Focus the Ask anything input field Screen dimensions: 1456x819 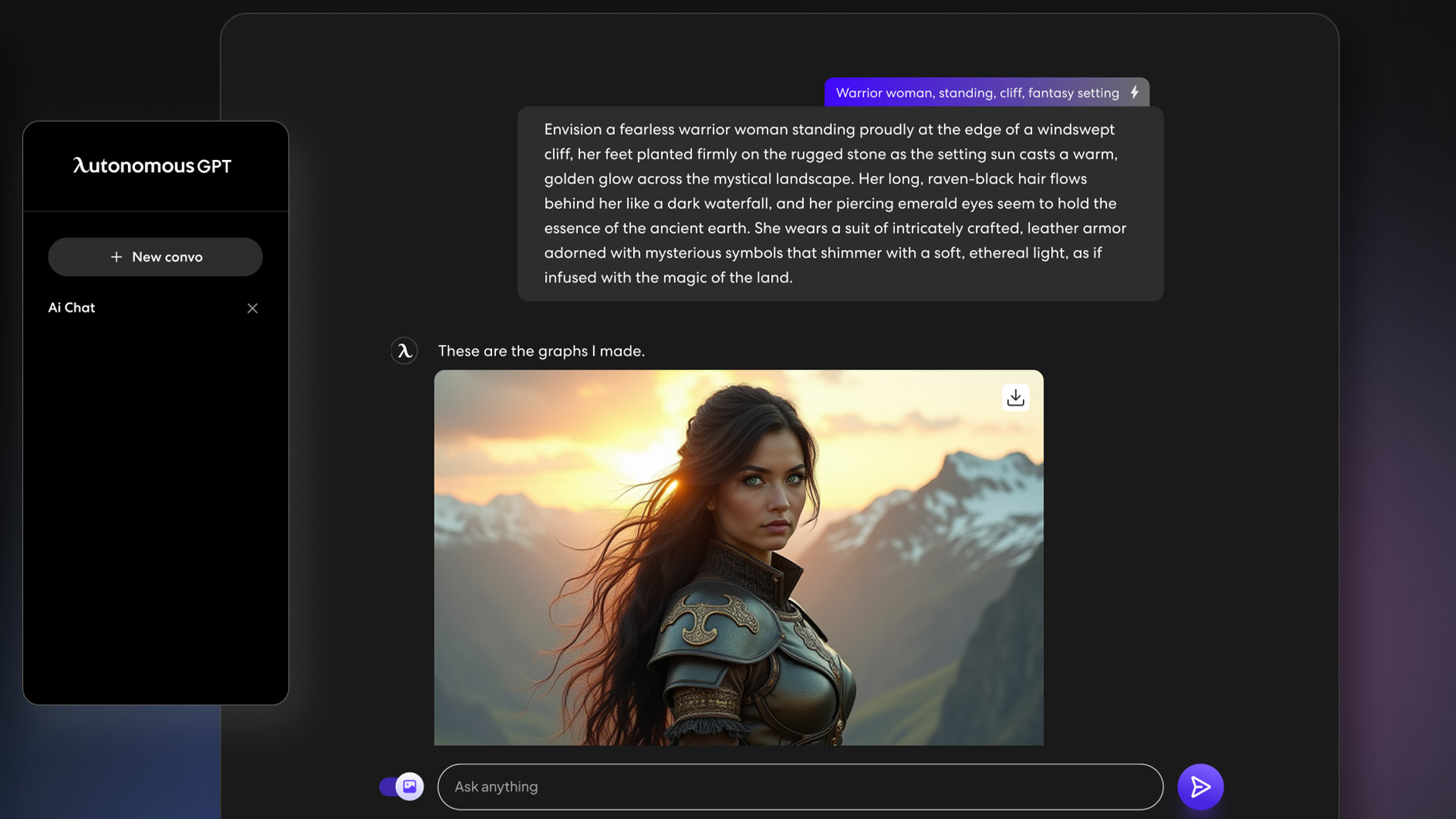800,786
